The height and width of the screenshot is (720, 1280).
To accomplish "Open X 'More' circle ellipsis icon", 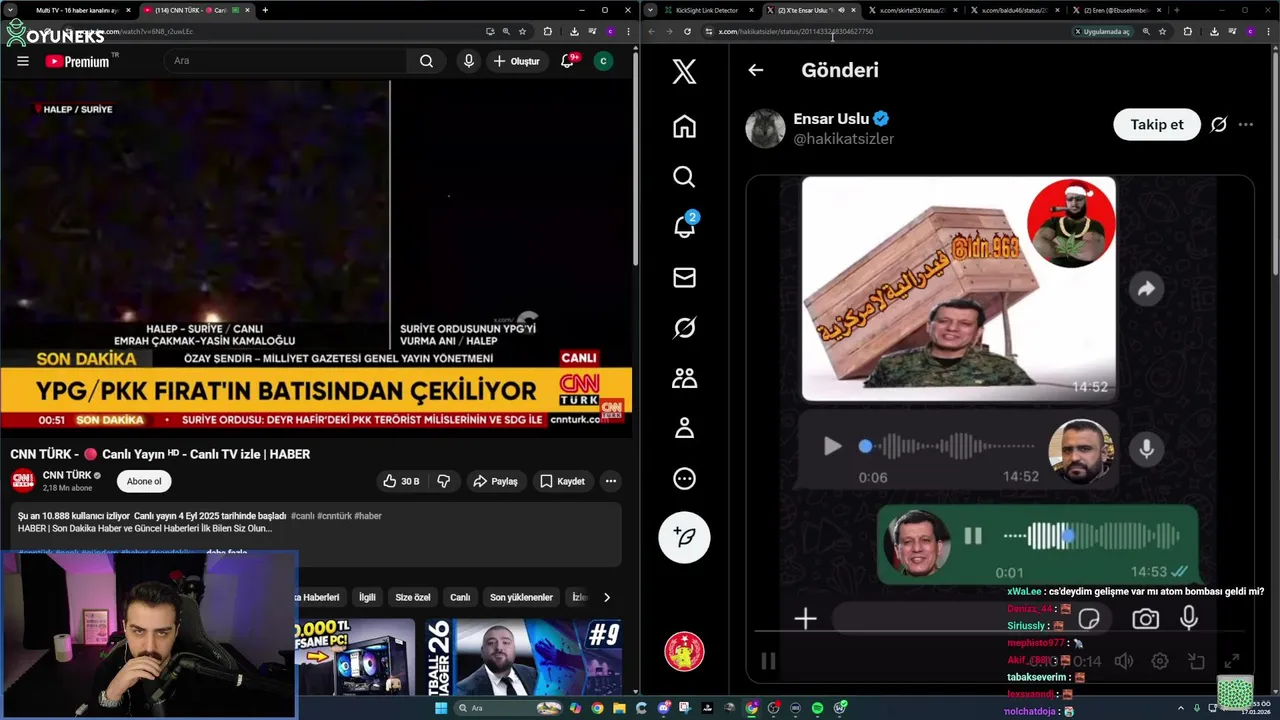I will pyautogui.click(x=684, y=479).
